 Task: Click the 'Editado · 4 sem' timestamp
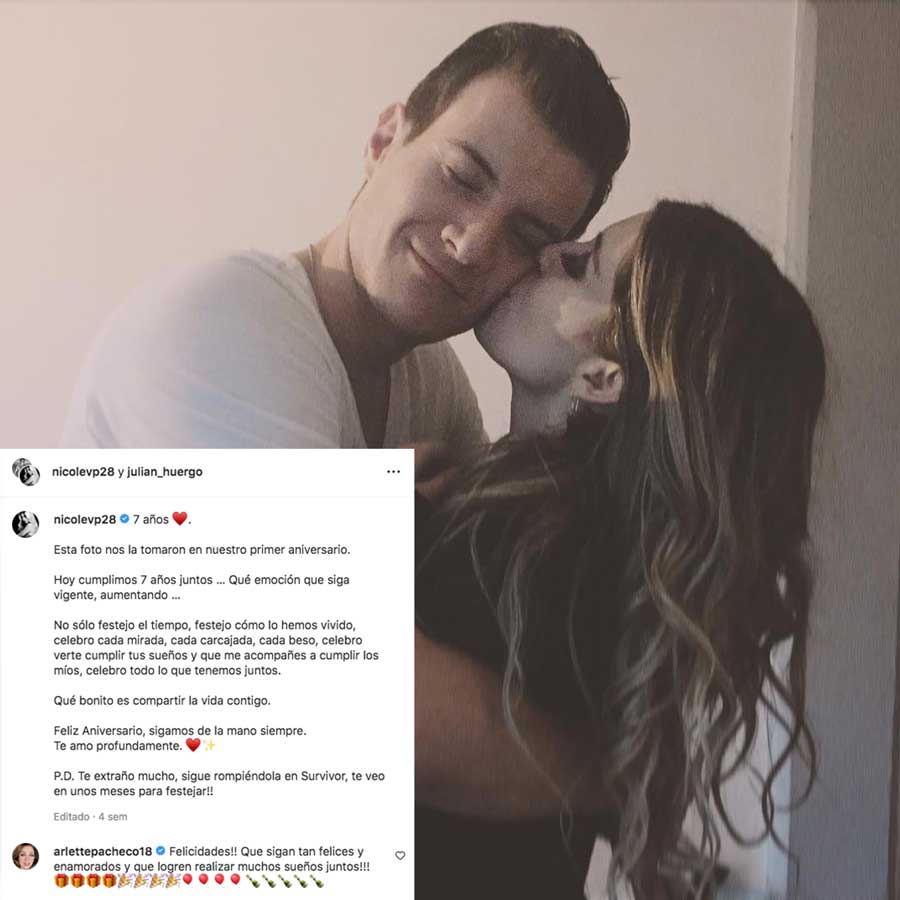90,817
